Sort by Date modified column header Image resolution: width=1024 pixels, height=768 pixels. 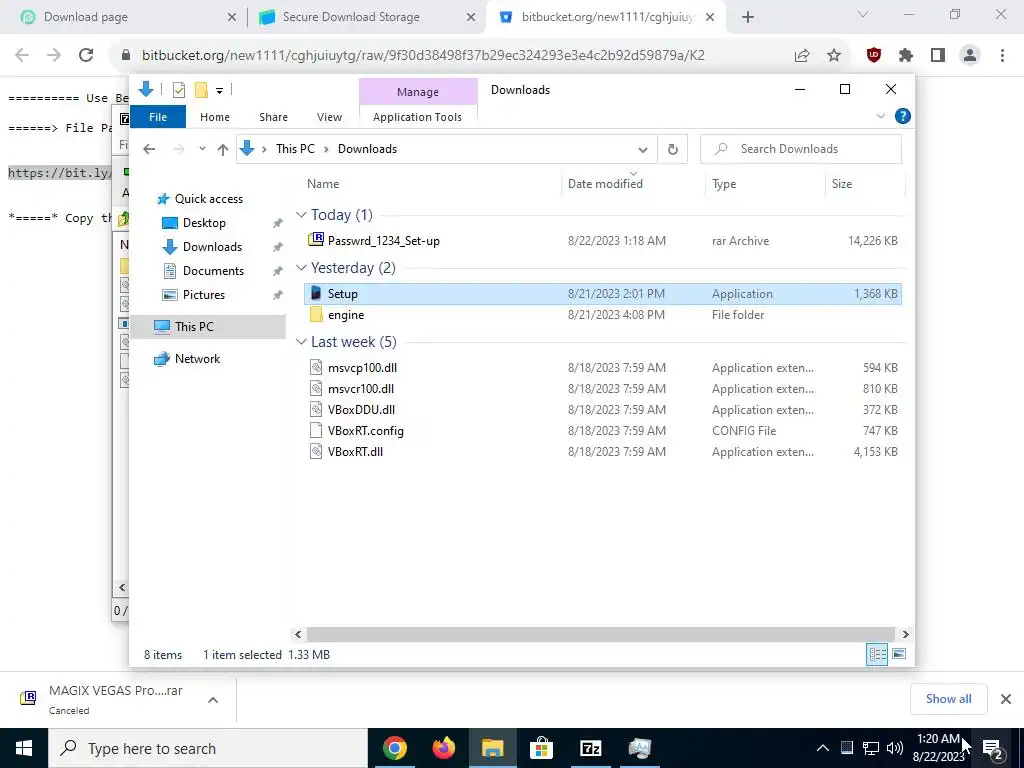633,184
